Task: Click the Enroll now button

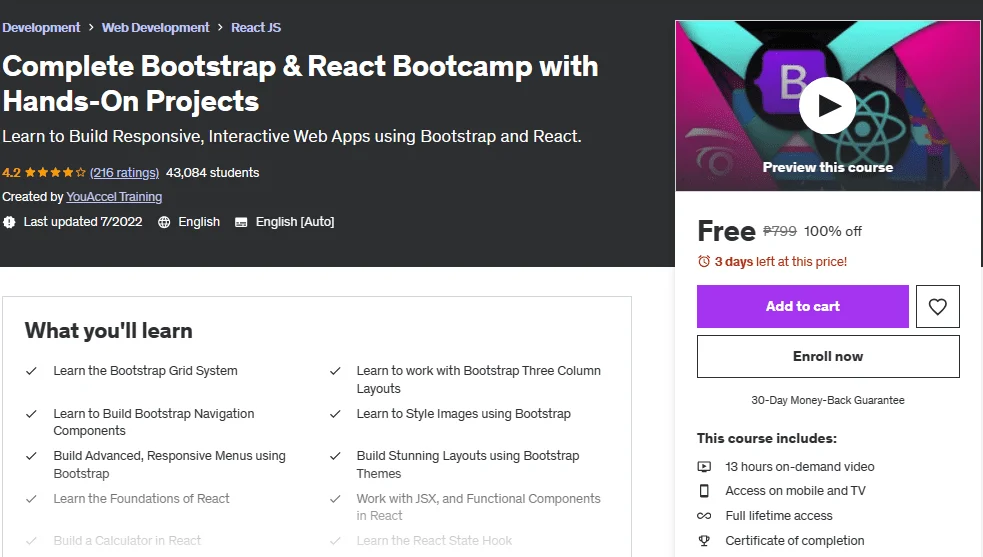Action: point(828,356)
